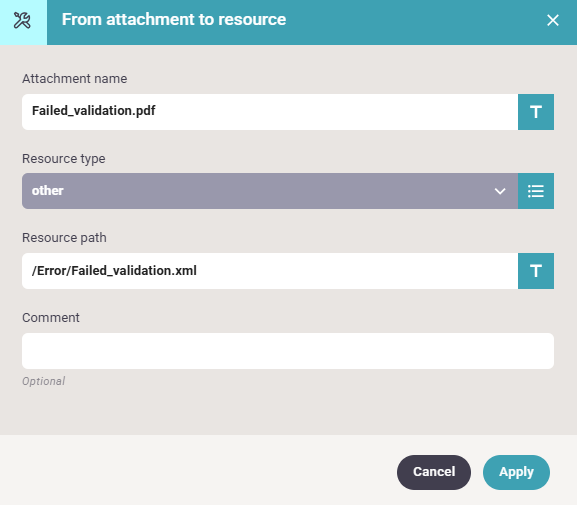Toggle text mode for Resource path field
The width and height of the screenshot is (577, 505).
coord(536,271)
